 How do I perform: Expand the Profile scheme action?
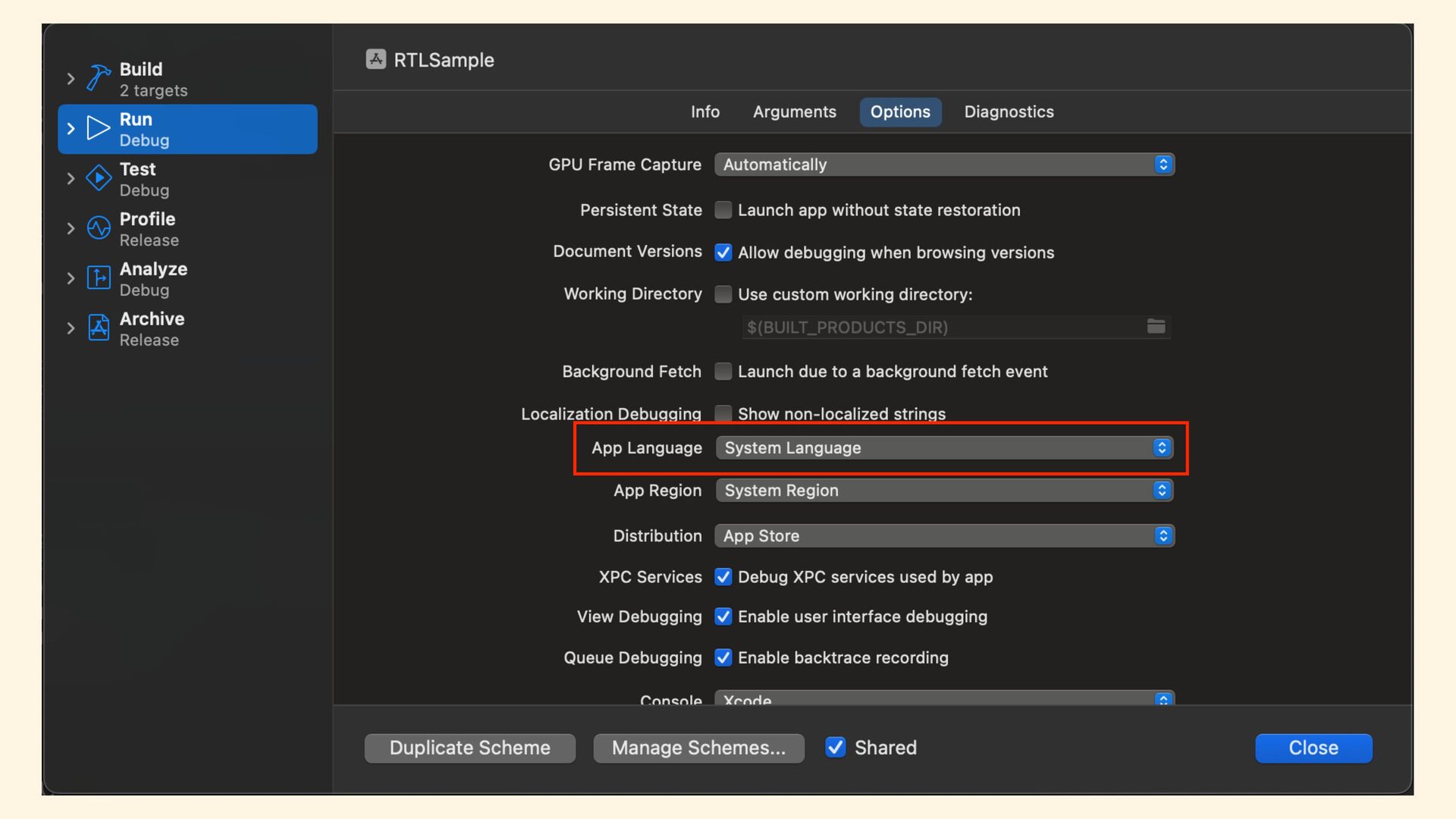[71, 228]
